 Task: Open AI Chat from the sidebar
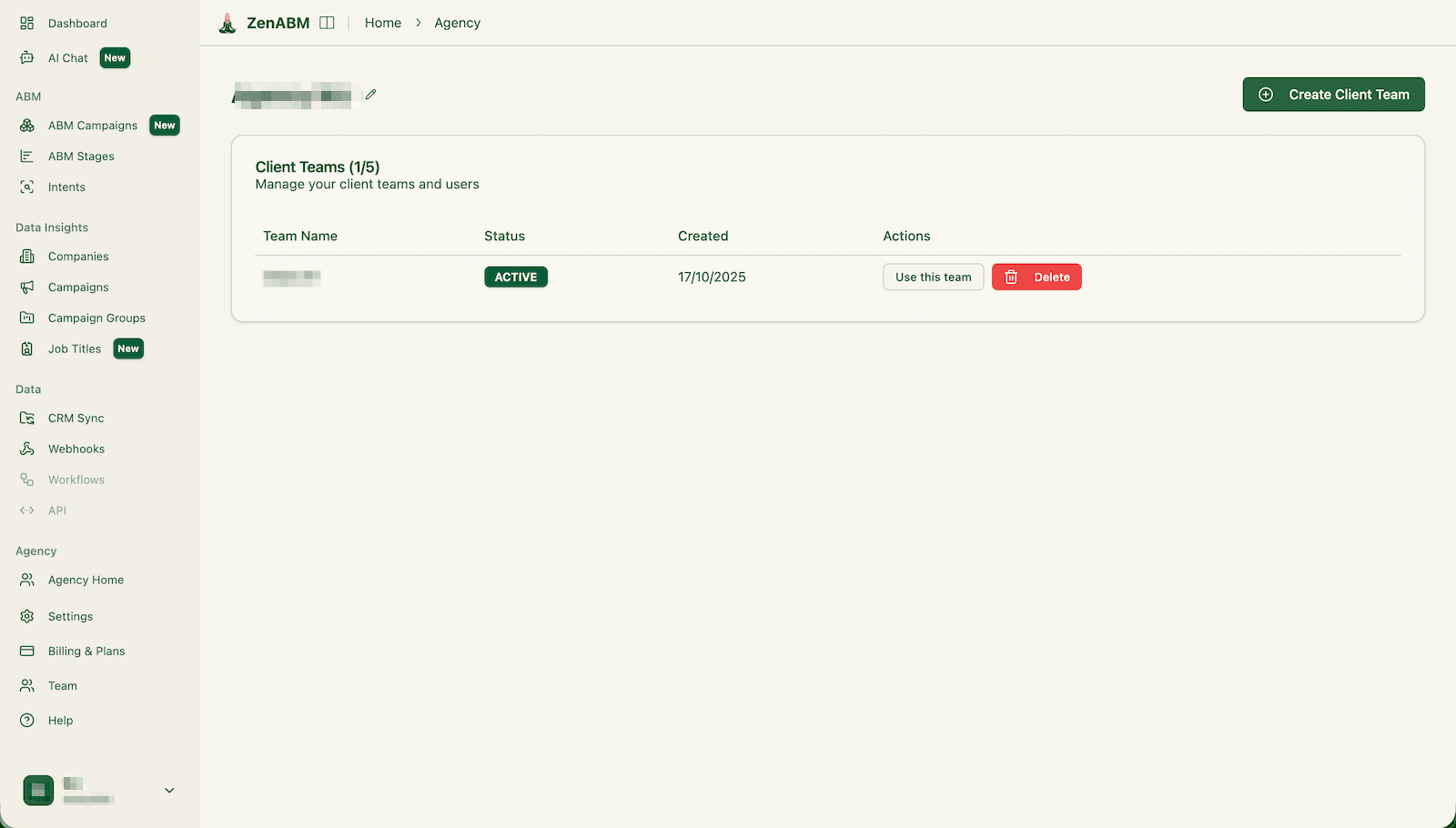click(68, 58)
